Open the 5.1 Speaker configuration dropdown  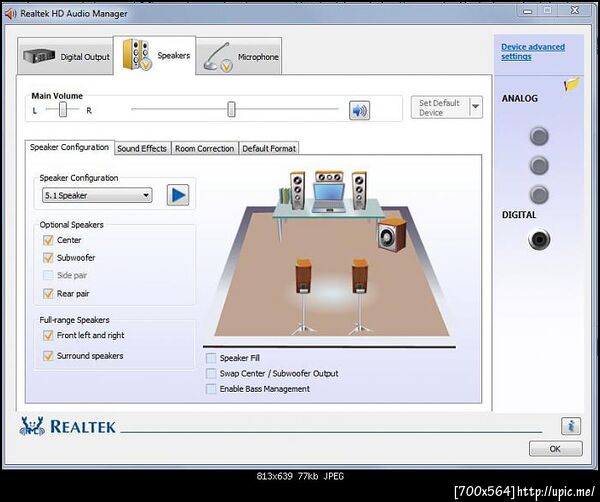point(97,195)
